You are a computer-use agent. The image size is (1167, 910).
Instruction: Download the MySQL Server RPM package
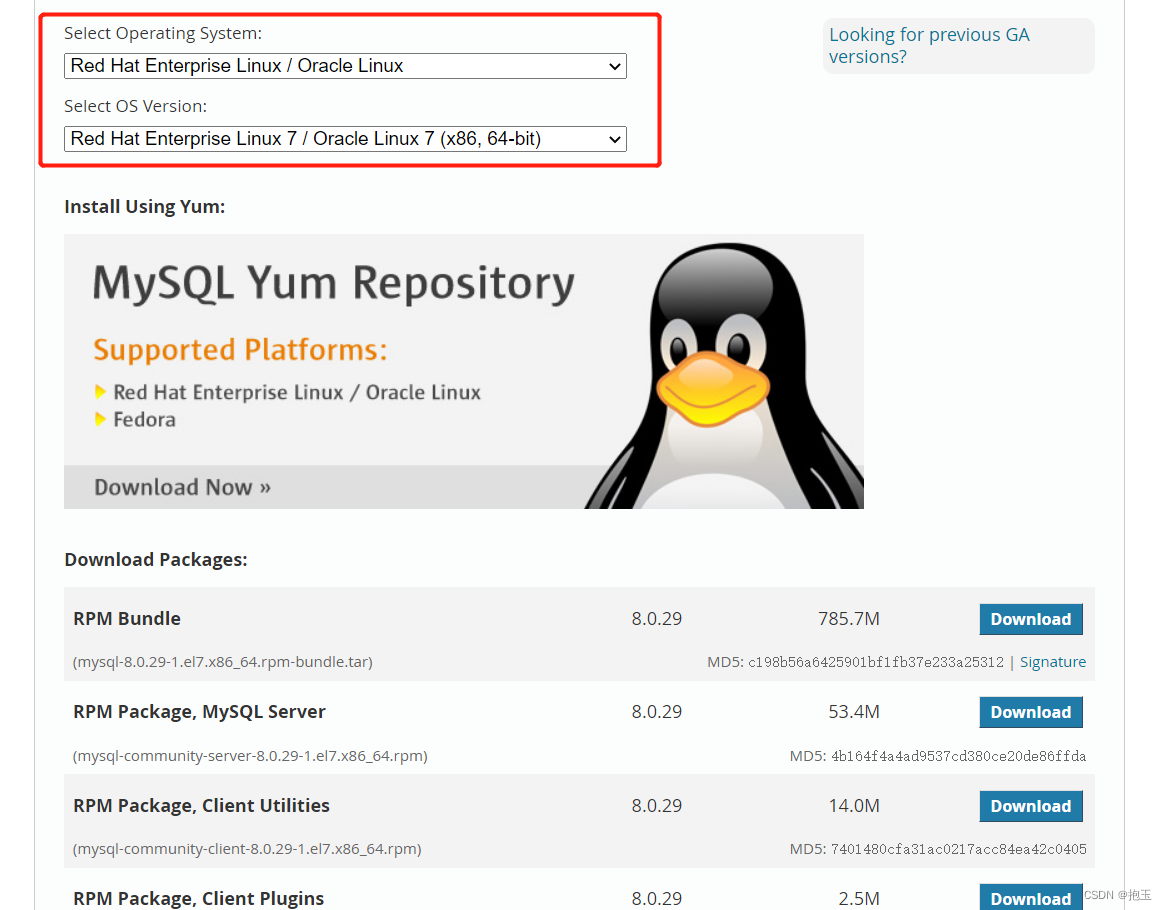[1031, 712]
